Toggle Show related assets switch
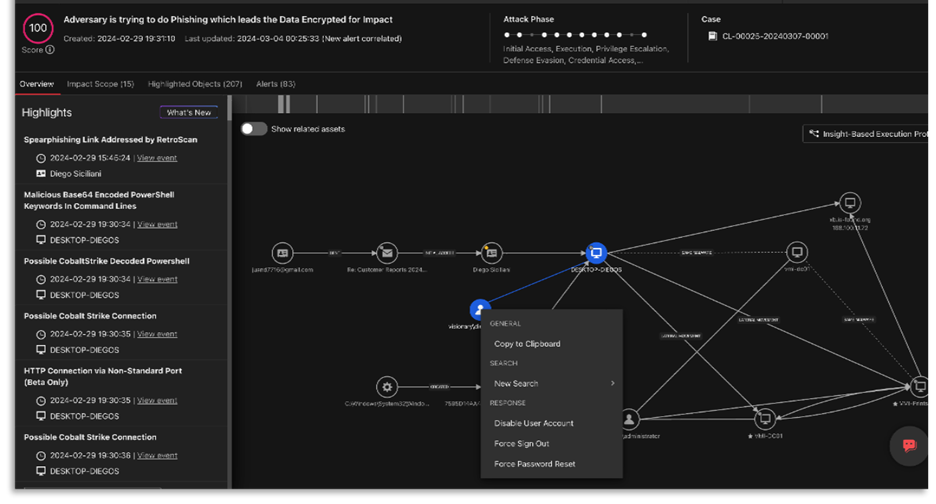The width and height of the screenshot is (936, 504). click(254, 129)
